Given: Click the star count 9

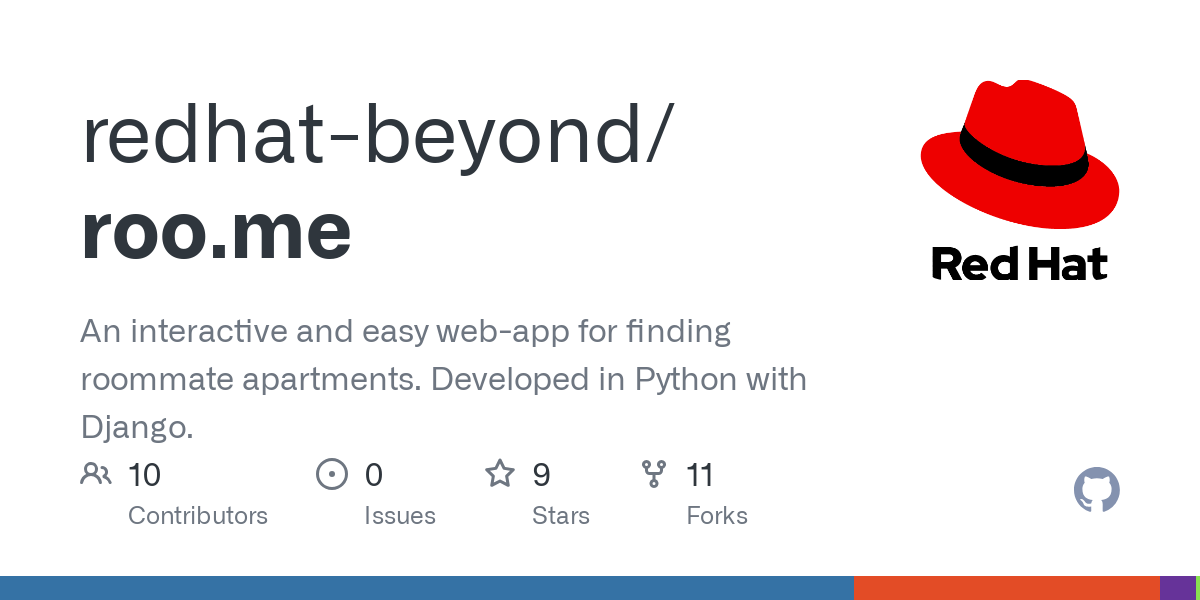Looking at the screenshot, I should coord(541,474).
